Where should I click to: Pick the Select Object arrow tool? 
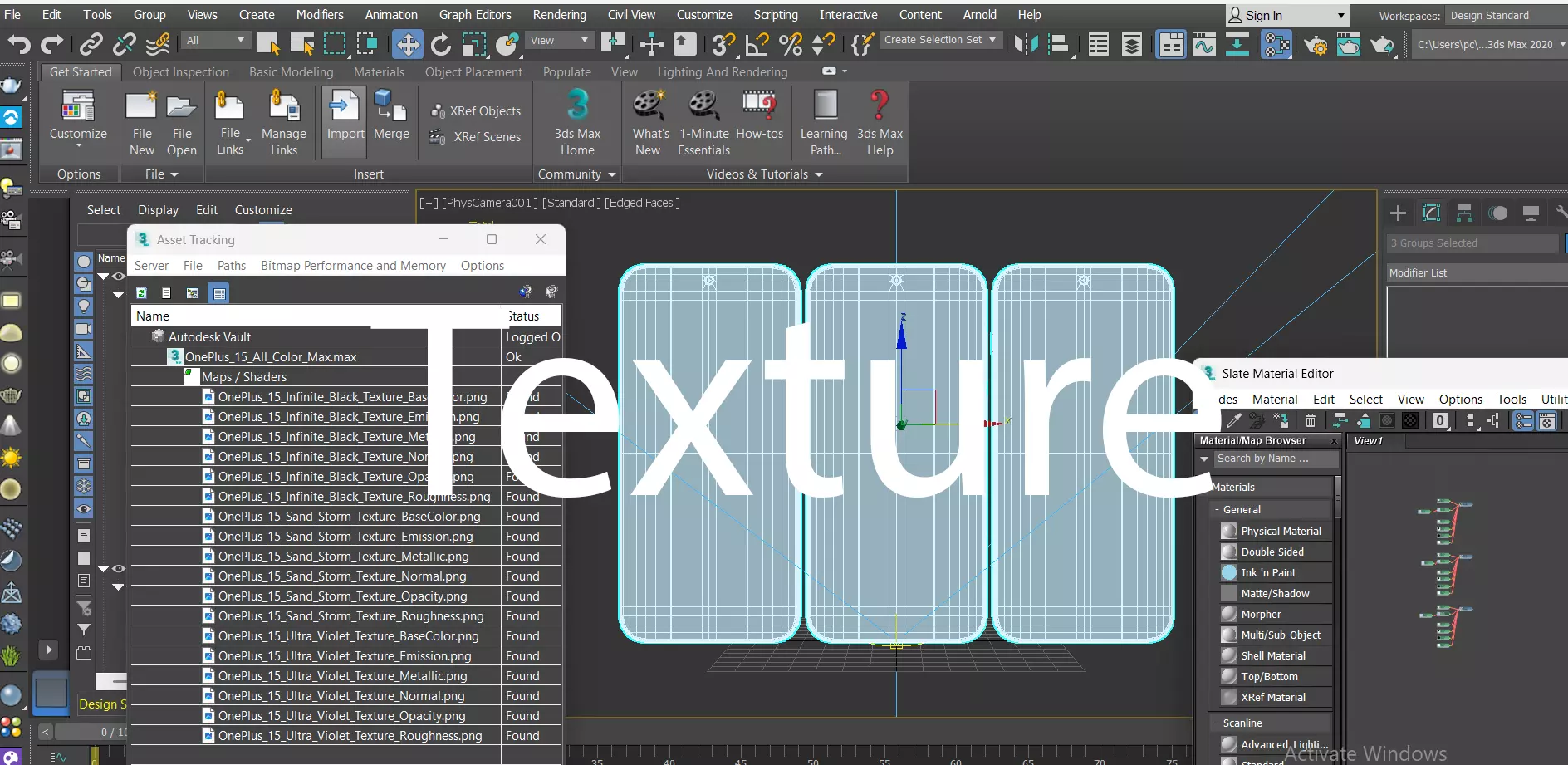[x=268, y=44]
